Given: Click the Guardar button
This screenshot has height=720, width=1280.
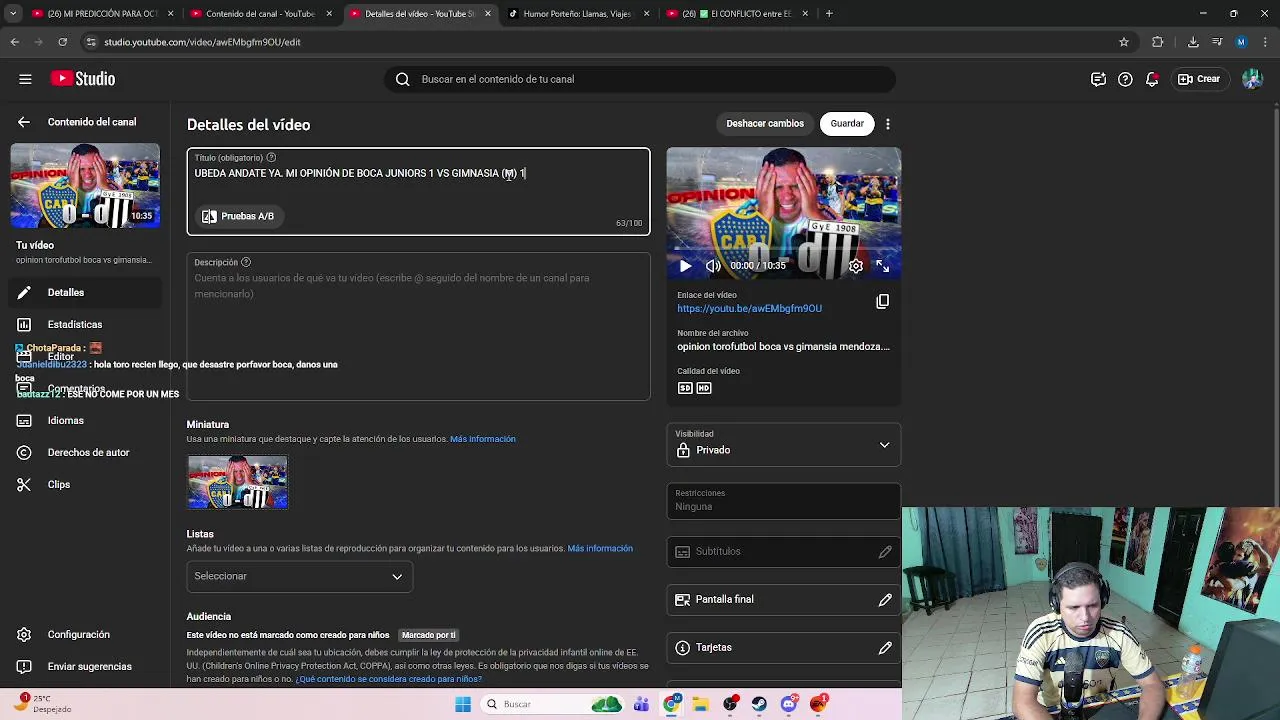Looking at the screenshot, I should click(847, 124).
